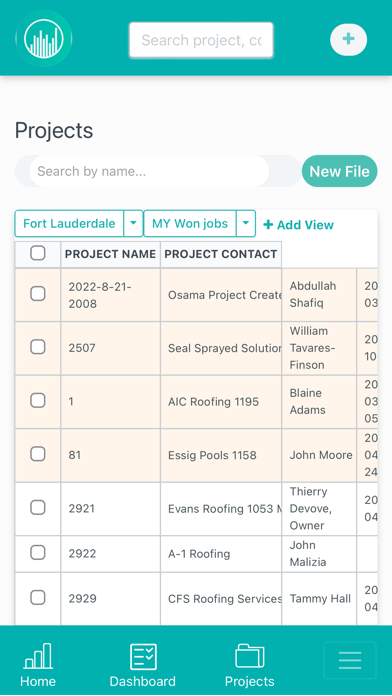392x696 pixels.
Task: Open CFS Roofing Services project
Action: (221, 599)
